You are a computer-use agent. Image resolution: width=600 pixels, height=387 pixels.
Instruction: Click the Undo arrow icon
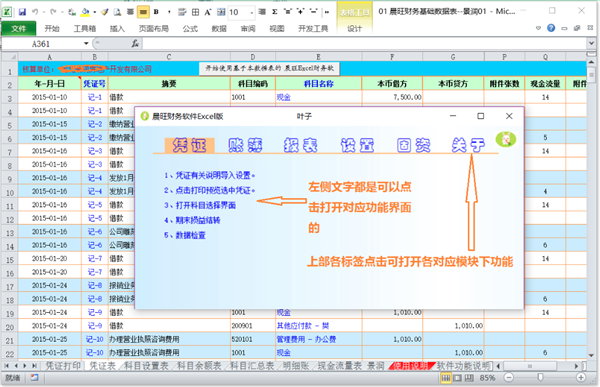click(x=35, y=12)
